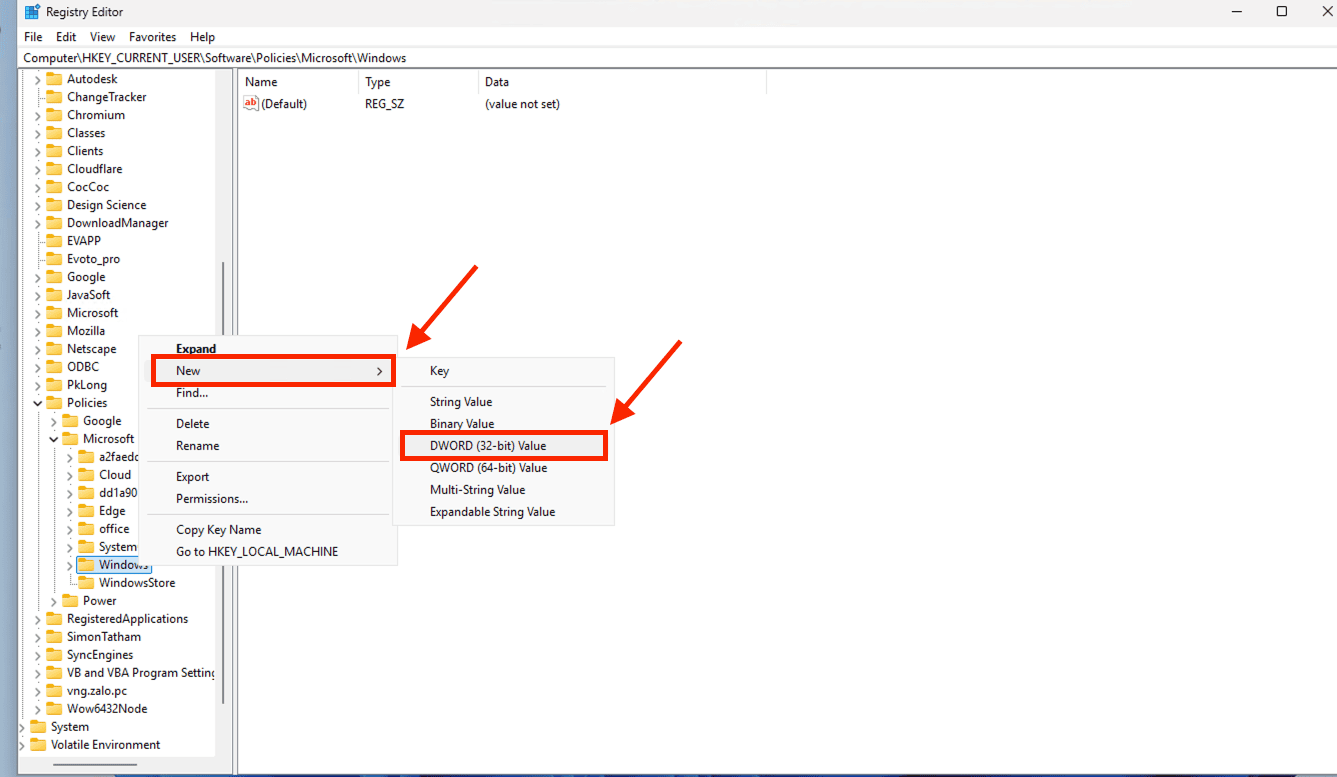Choose Find... from the context menu

click(193, 392)
